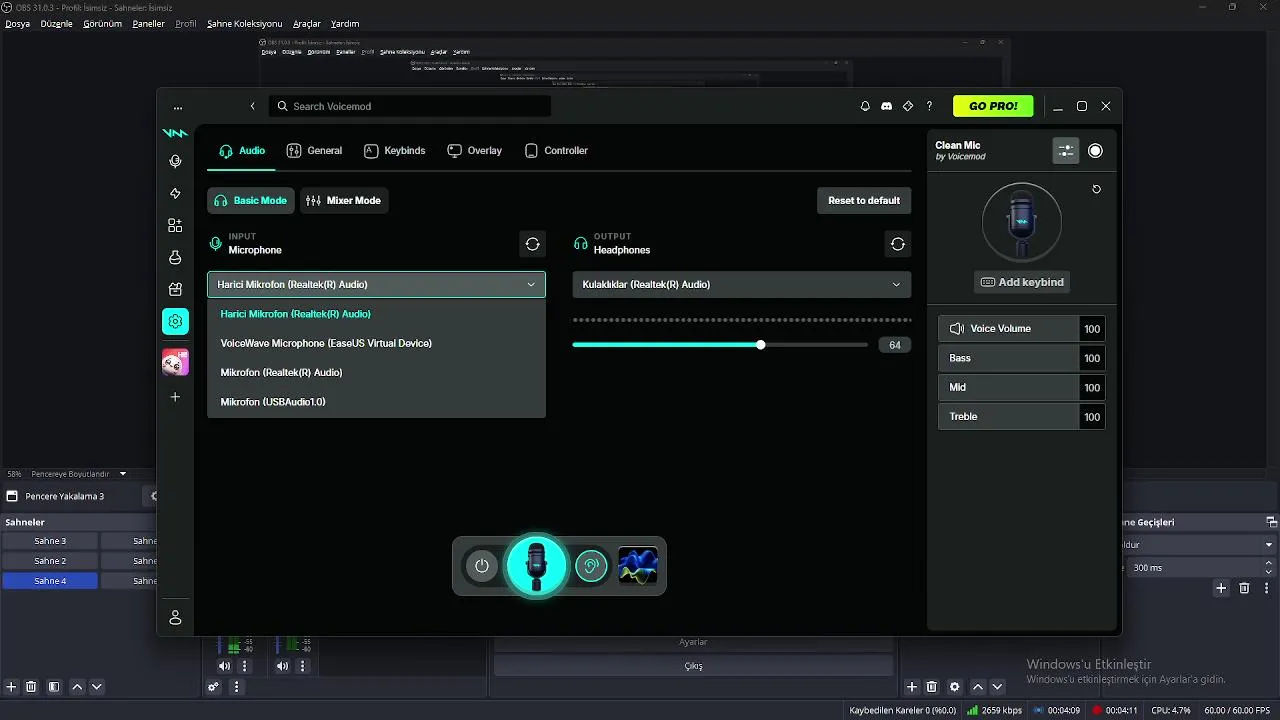Open OBS source properties gear icon
1280x720 pixels.
pos(955,687)
